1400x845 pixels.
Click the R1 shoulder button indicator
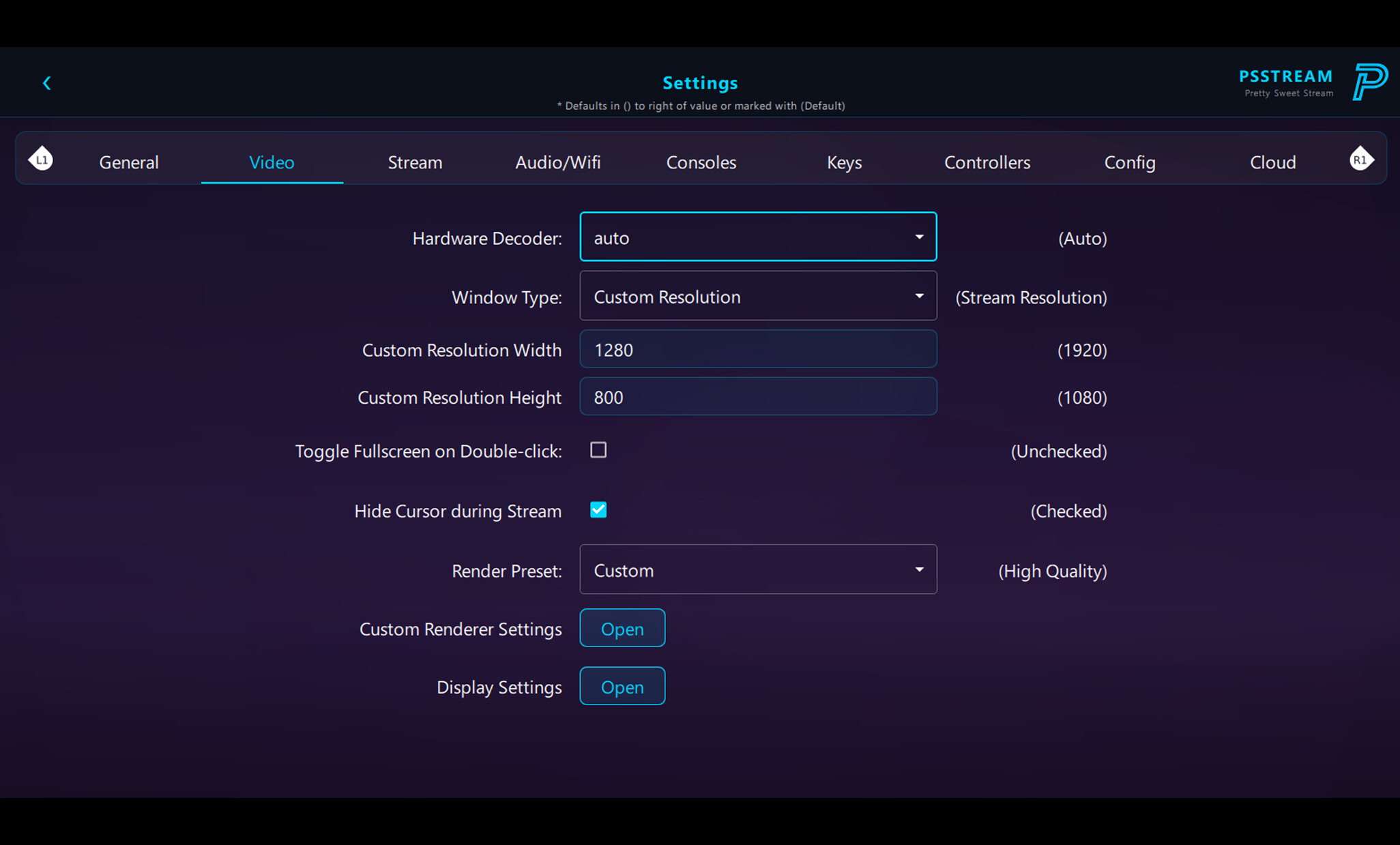coord(1361,158)
